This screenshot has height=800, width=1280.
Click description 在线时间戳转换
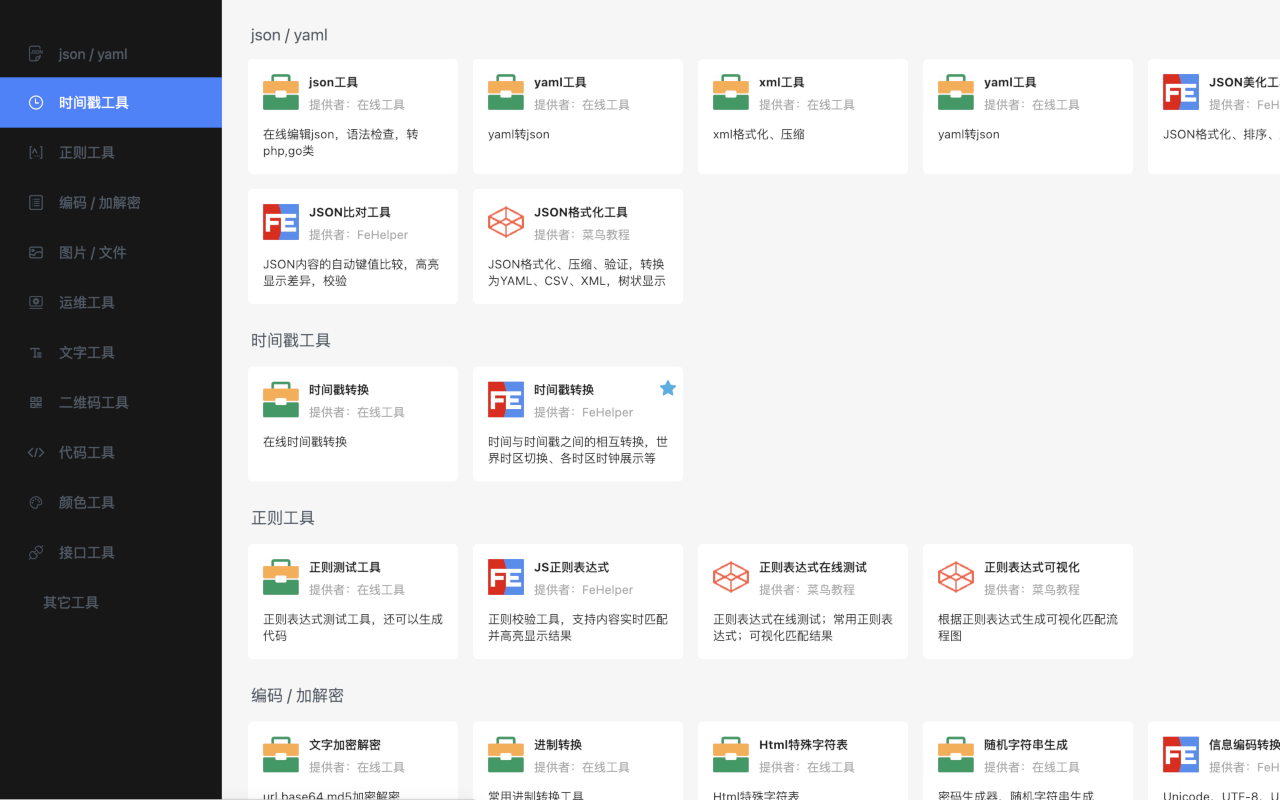click(305, 441)
